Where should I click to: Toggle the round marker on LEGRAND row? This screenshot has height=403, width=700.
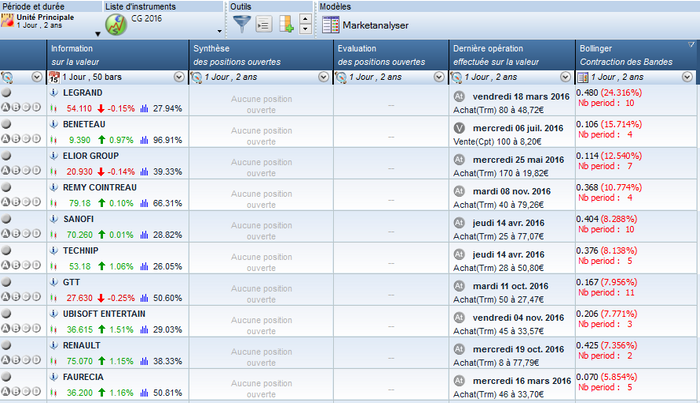(x=6, y=93)
